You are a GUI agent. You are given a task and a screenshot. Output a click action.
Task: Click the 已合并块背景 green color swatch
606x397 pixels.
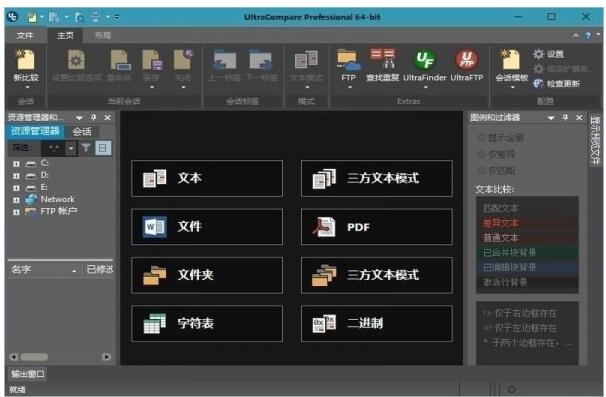[528, 252]
